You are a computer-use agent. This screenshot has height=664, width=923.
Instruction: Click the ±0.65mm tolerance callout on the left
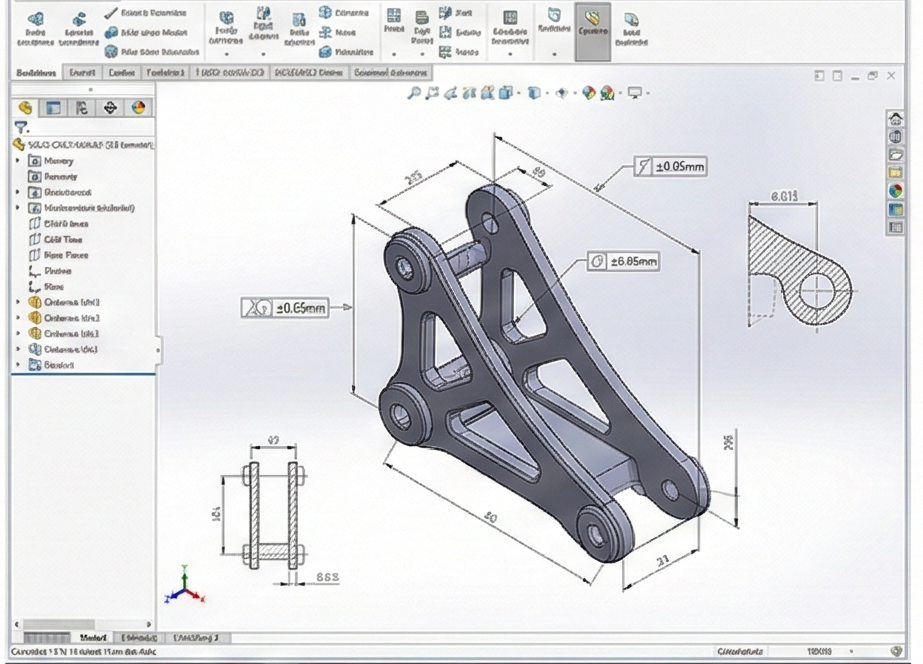[285, 307]
